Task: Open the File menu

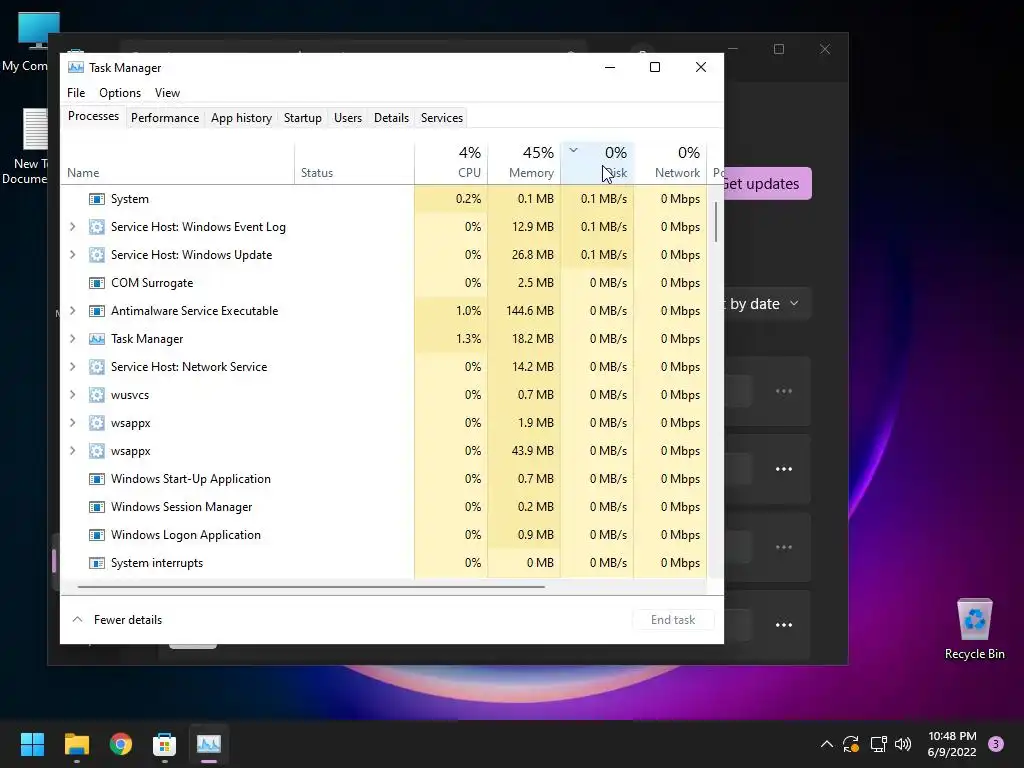Action: (x=76, y=93)
